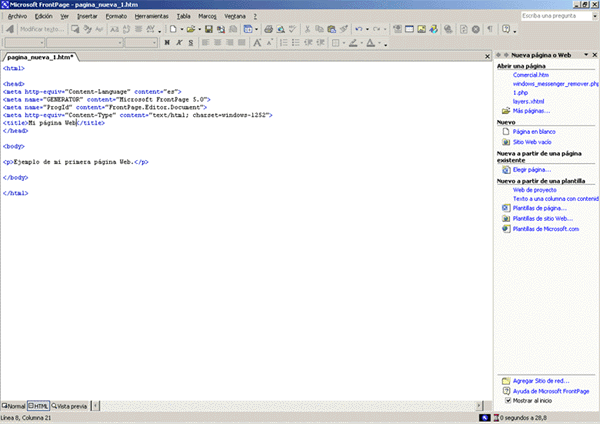Toggle Align Right button
Viewport: 600px width, 424px height.
point(230,42)
